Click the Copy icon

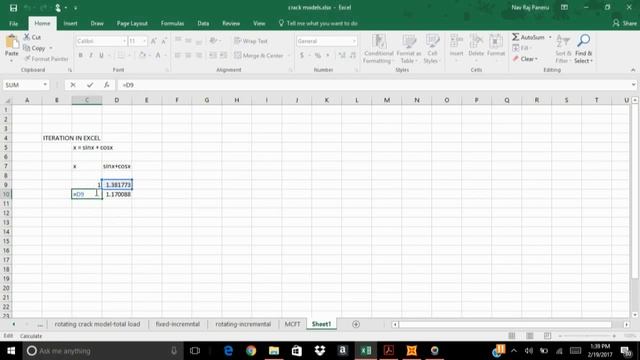pos(27,48)
